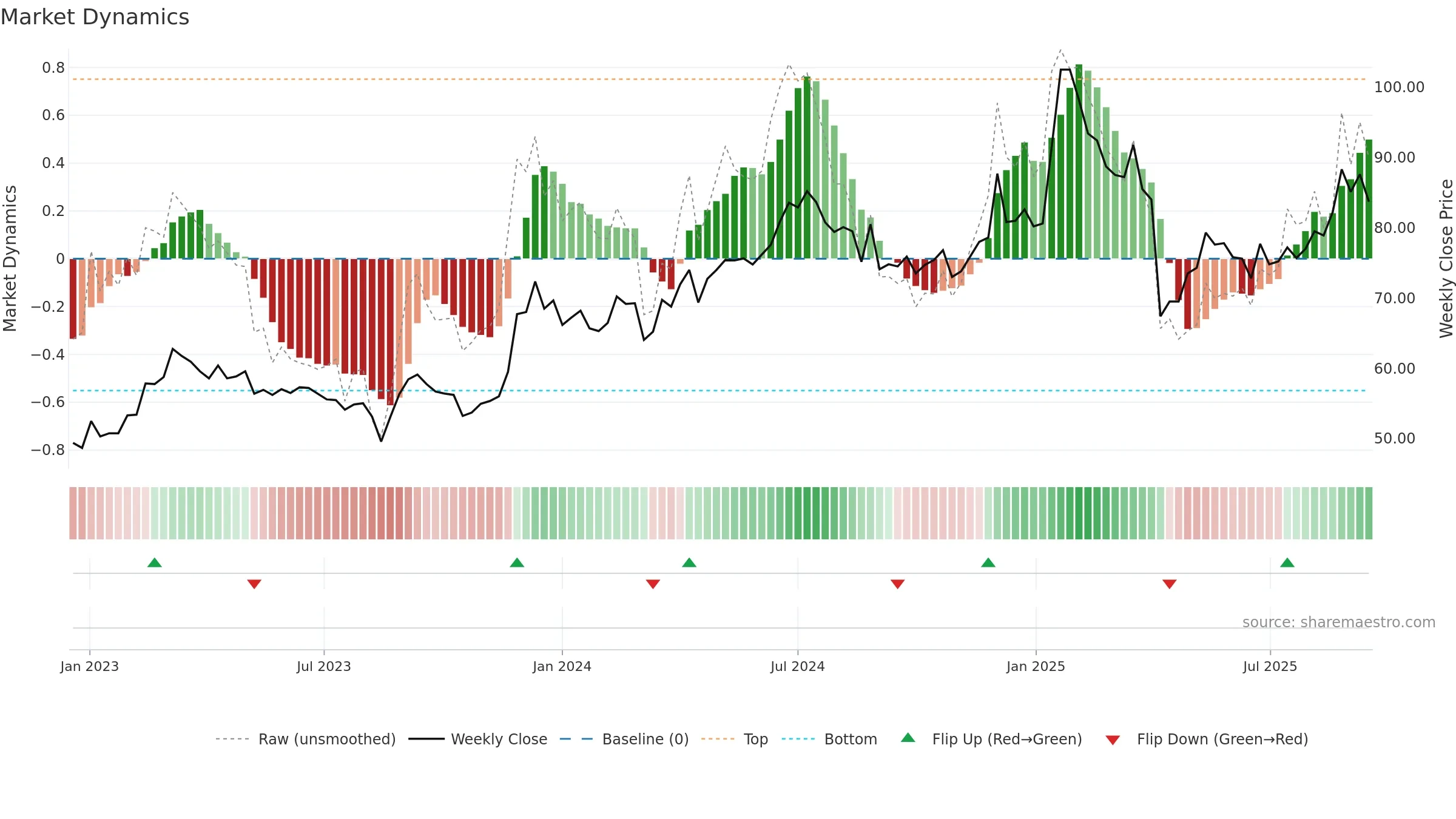
Task: Click red flip-down triangle near Apr 2025
Action: 1170,584
